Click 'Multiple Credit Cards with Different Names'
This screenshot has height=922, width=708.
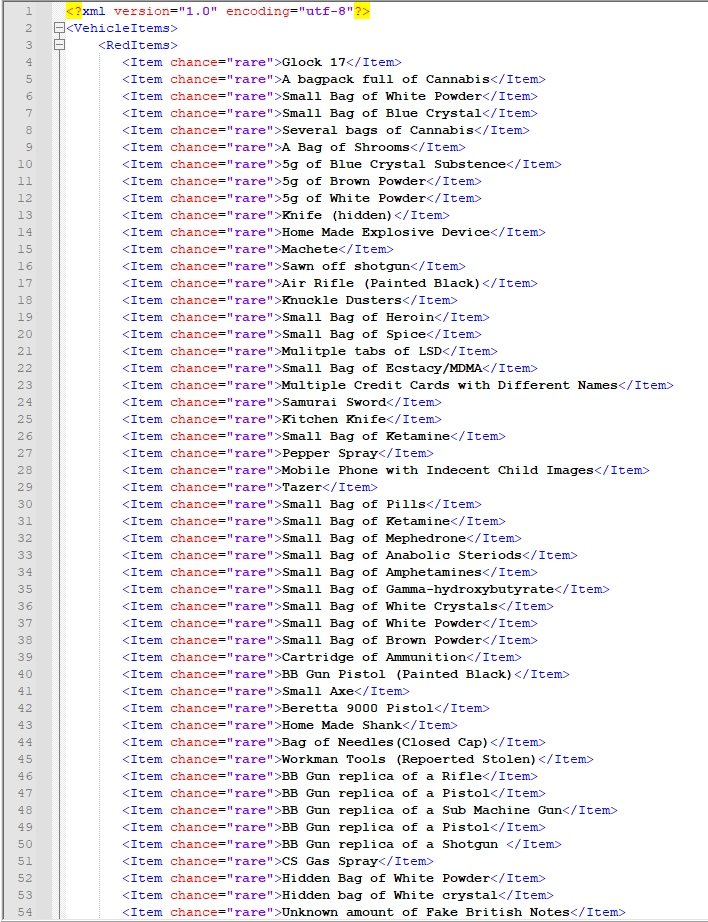tap(450, 385)
